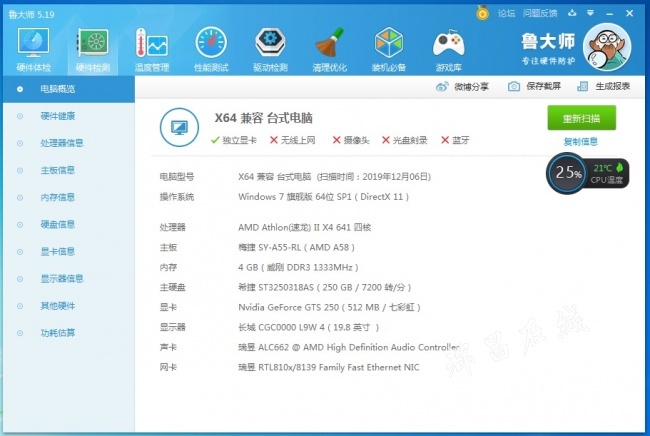Viewport: 650px width, 436px height.
Task: Click the 蓝牙 status indicator
Action: point(455,140)
